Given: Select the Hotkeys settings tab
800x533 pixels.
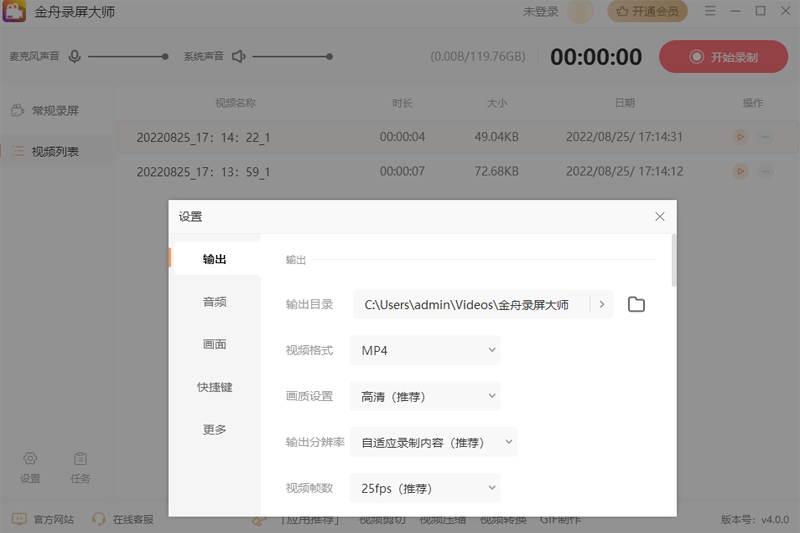Looking at the screenshot, I should (x=214, y=387).
